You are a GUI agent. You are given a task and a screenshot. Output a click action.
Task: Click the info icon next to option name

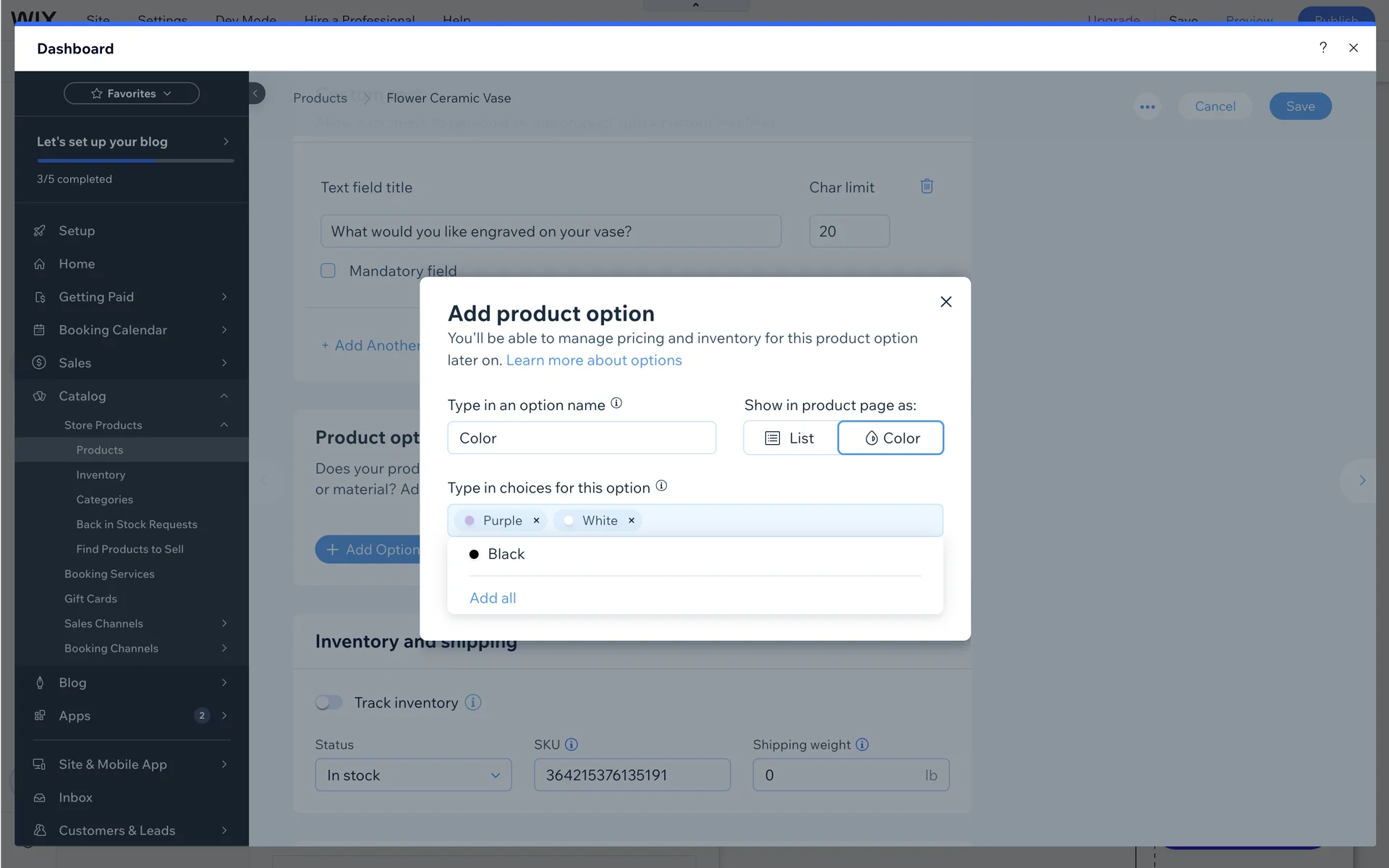tap(616, 404)
